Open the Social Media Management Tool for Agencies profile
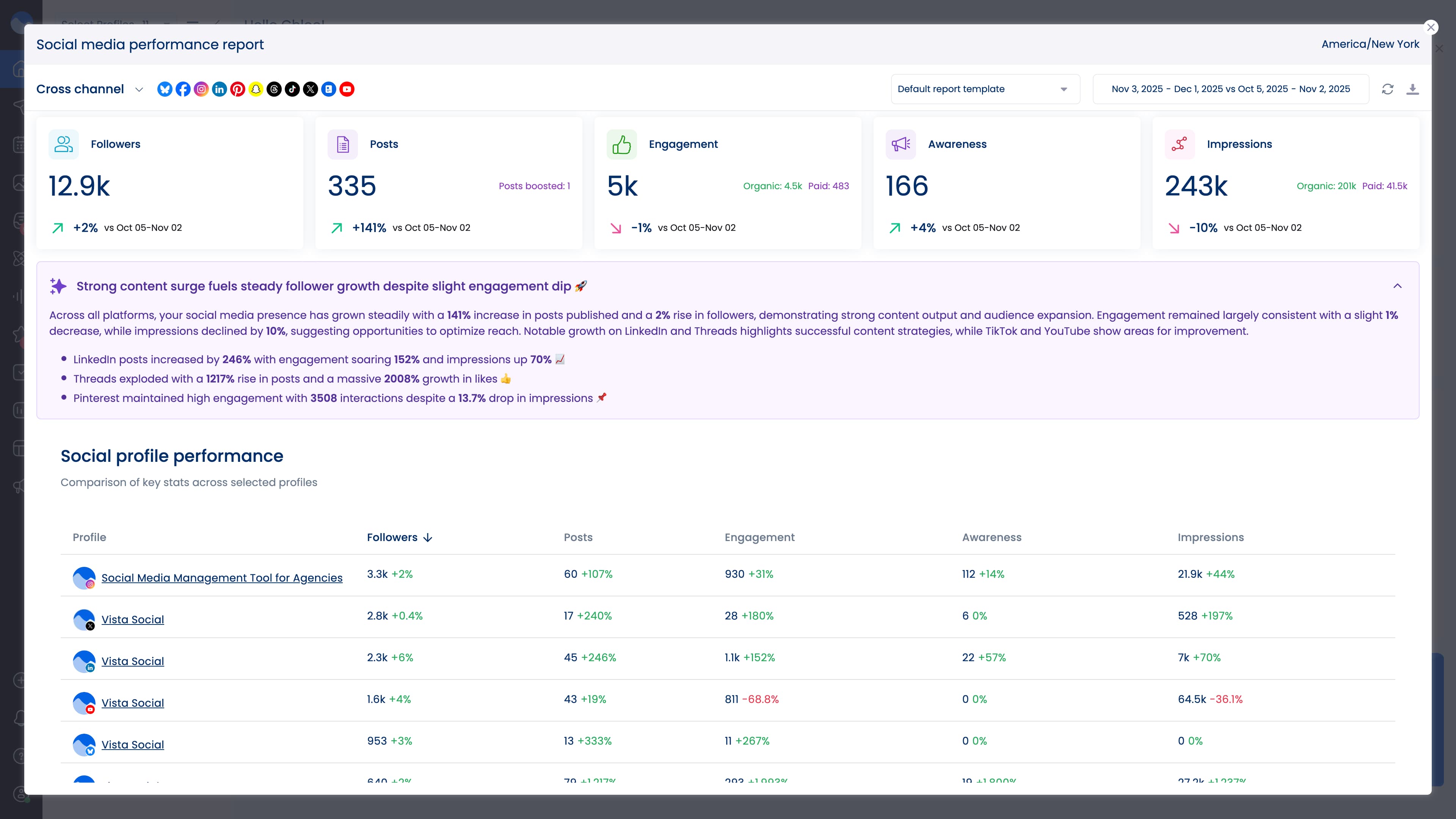This screenshot has height=819, width=1456. (221, 577)
